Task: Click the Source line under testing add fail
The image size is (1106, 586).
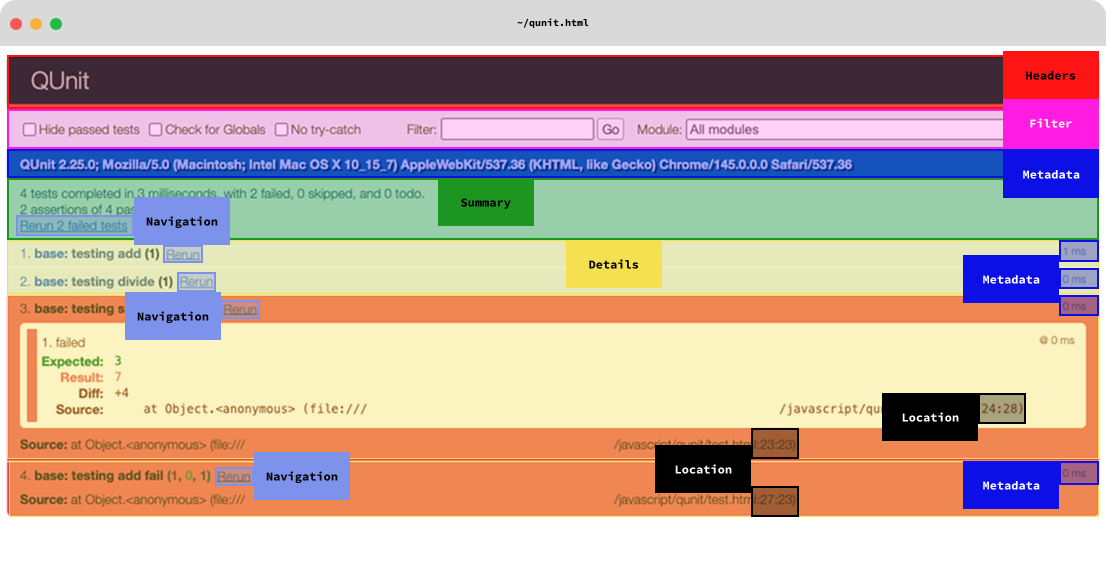Action: click(408, 500)
